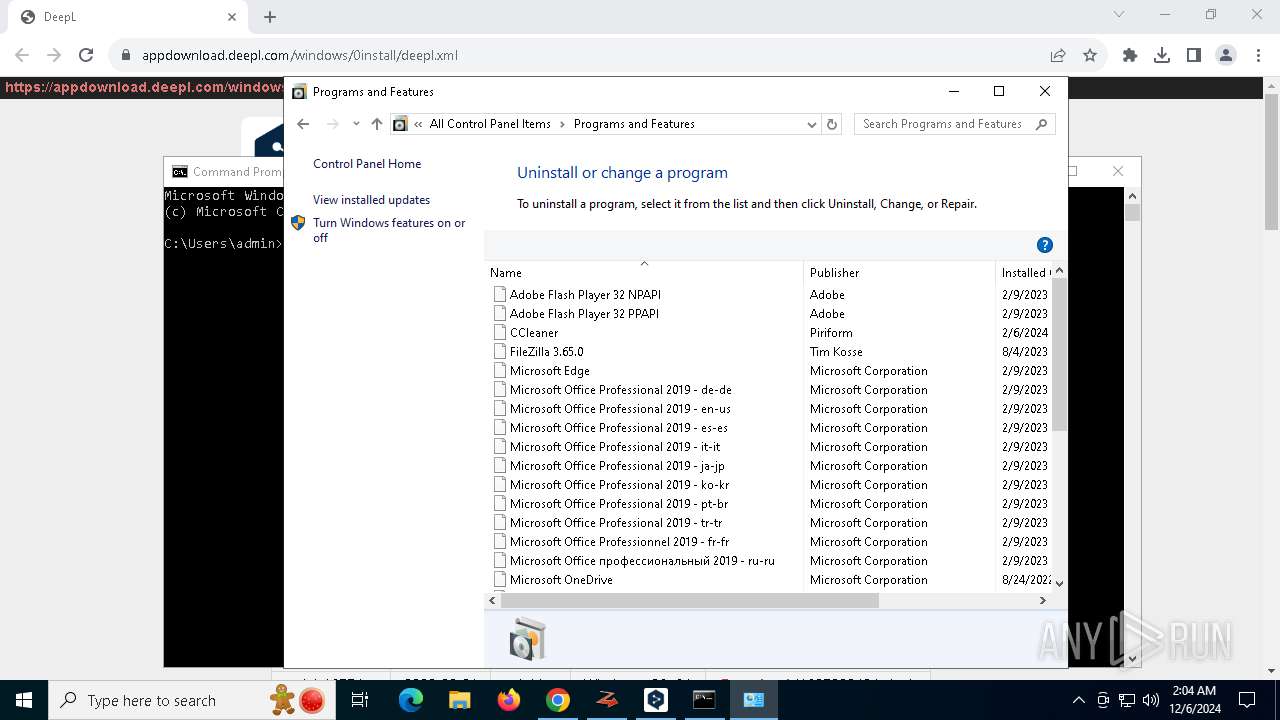Sort list by Name column header
Image resolution: width=1280 pixels, height=720 pixels.
coord(644,272)
